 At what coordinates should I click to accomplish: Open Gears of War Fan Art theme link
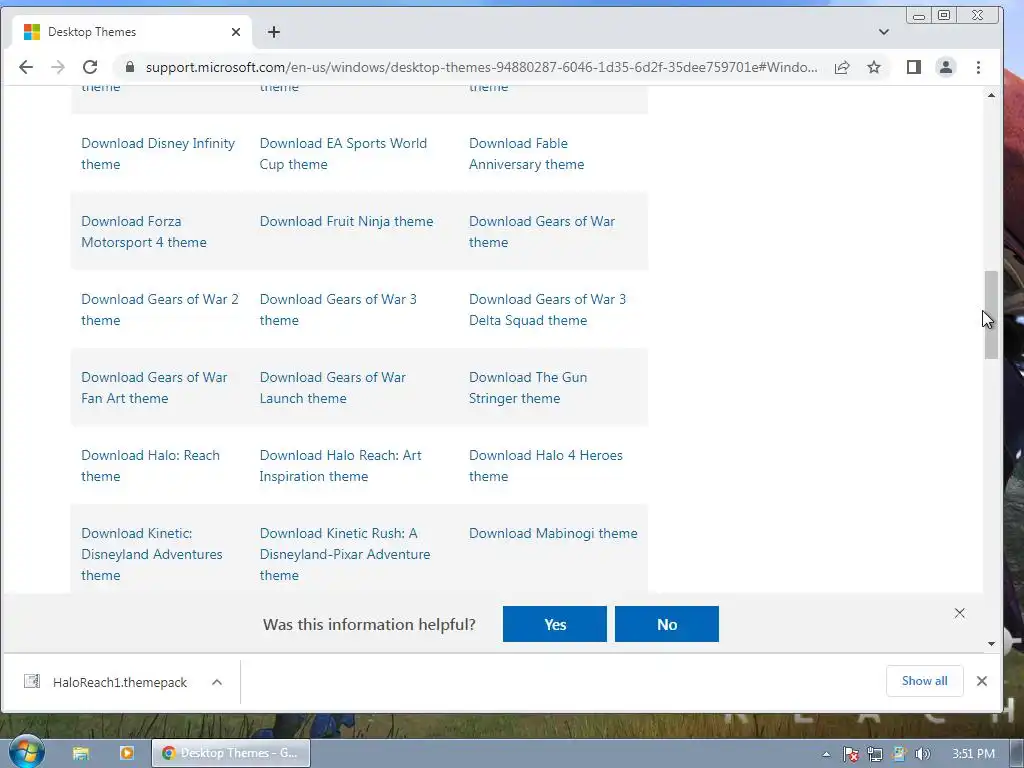[154, 388]
